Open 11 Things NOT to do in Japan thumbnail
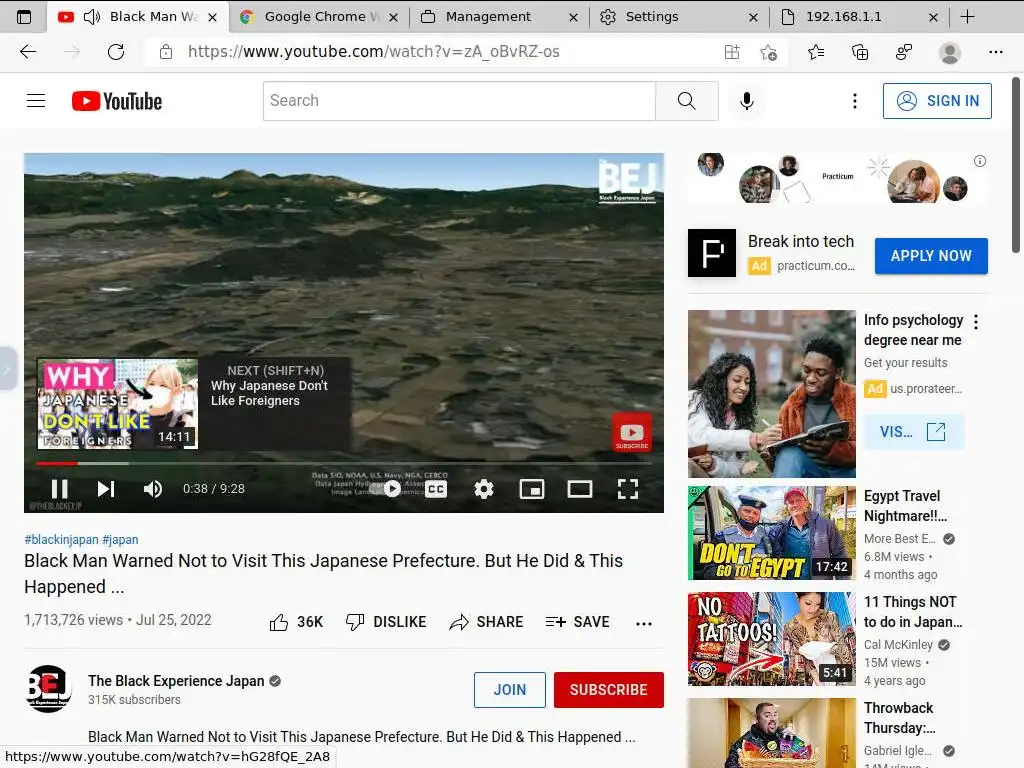 pyautogui.click(x=771, y=639)
